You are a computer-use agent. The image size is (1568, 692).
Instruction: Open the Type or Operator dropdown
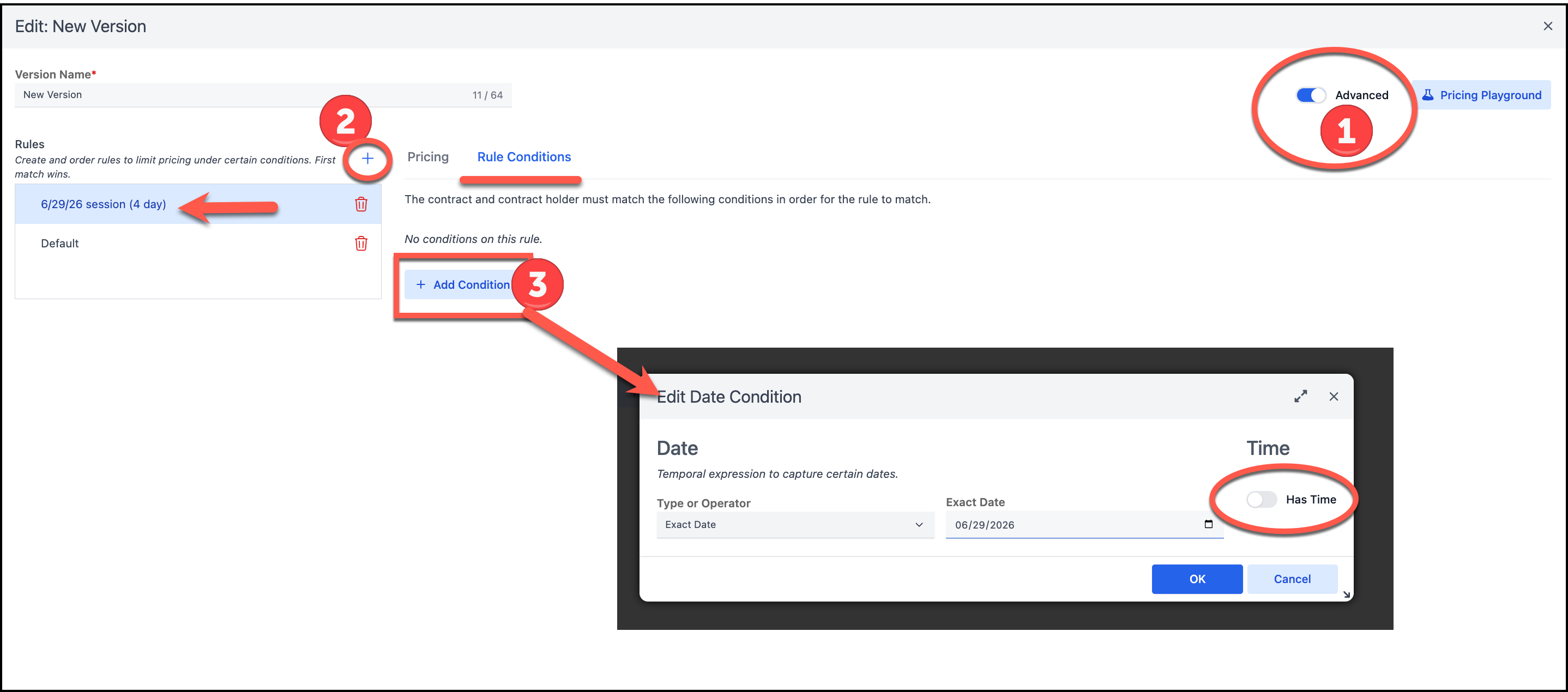[x=794, y=525]
